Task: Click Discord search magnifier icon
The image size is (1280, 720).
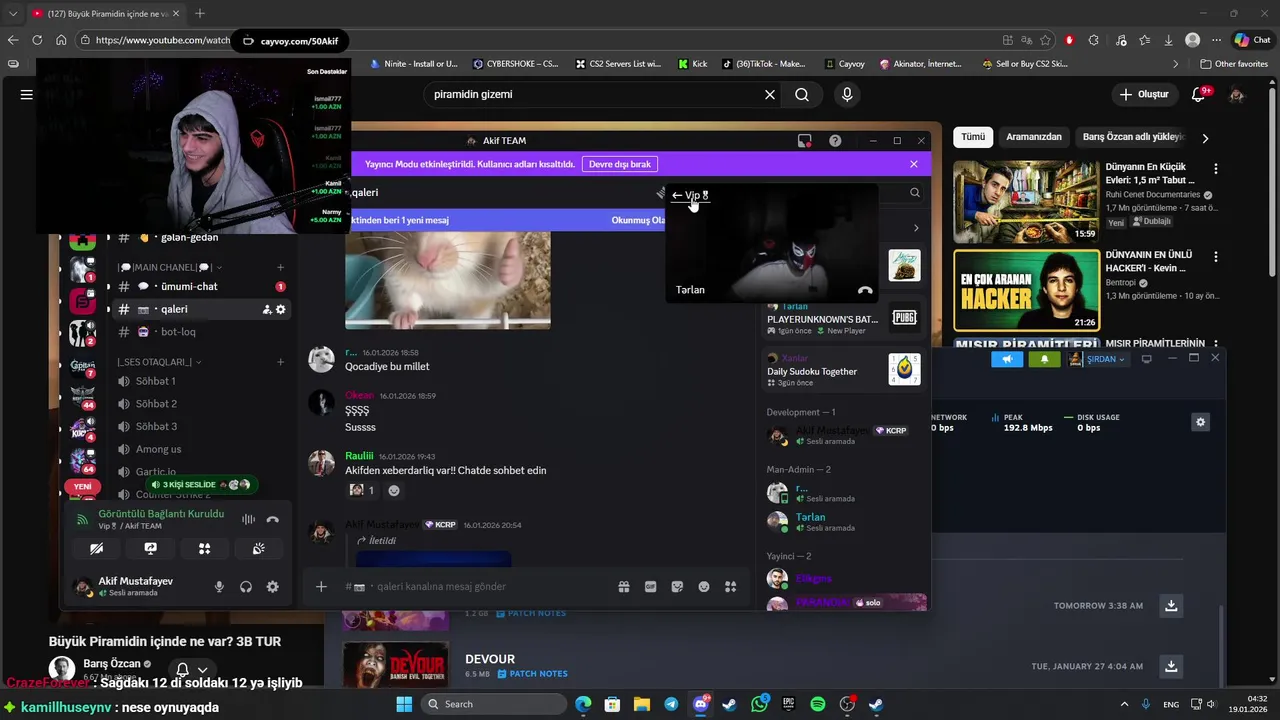Action: tap(914, 193)
